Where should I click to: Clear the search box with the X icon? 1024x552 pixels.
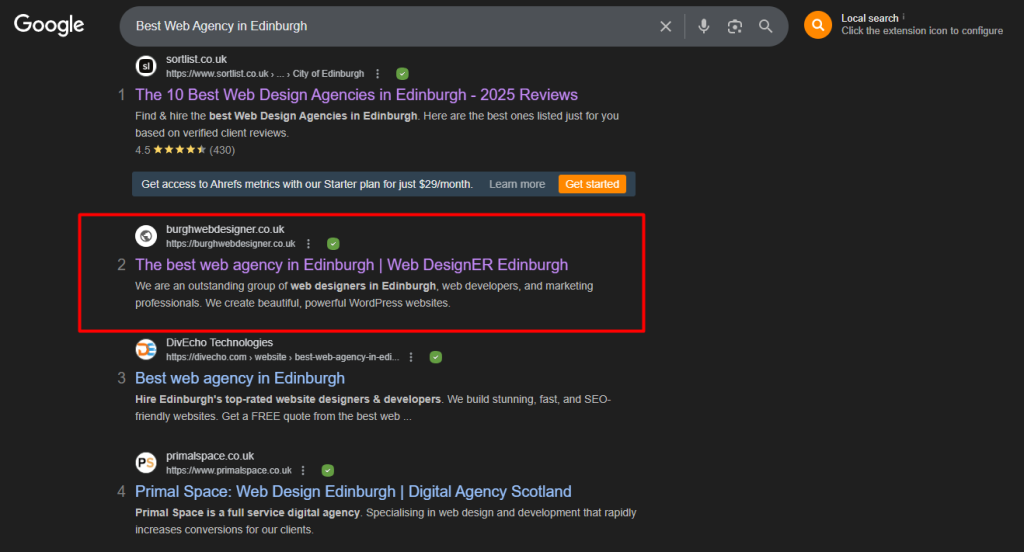(666, 26)
